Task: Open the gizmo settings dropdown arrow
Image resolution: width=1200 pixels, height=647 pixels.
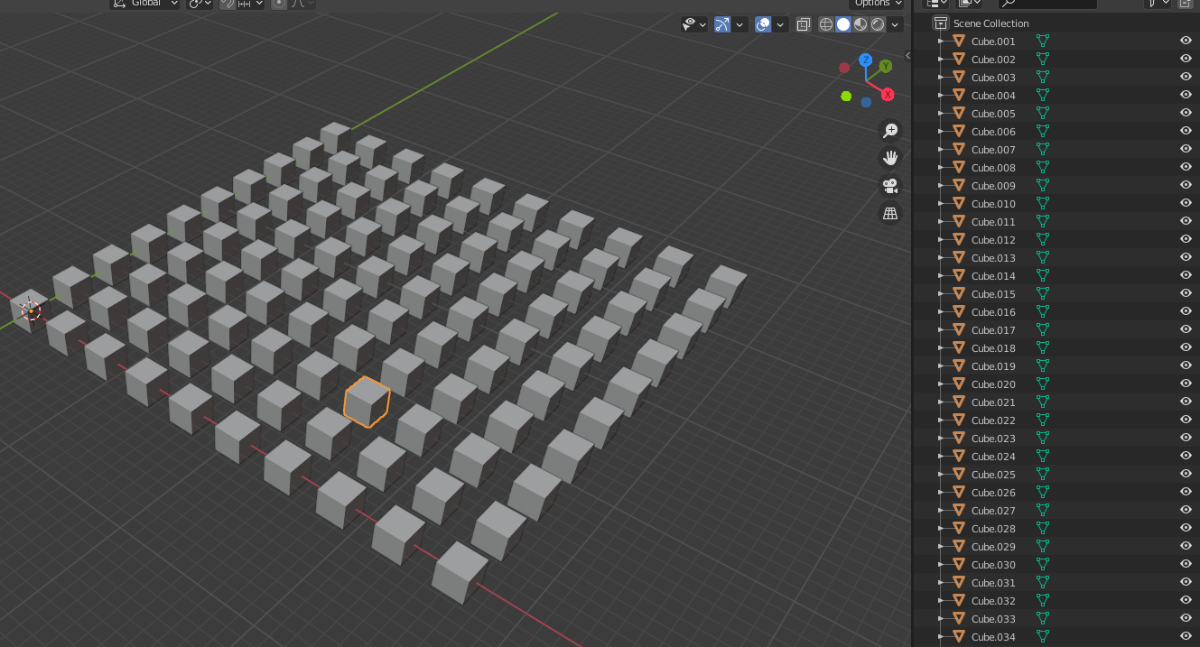Action: pos(741,24)
